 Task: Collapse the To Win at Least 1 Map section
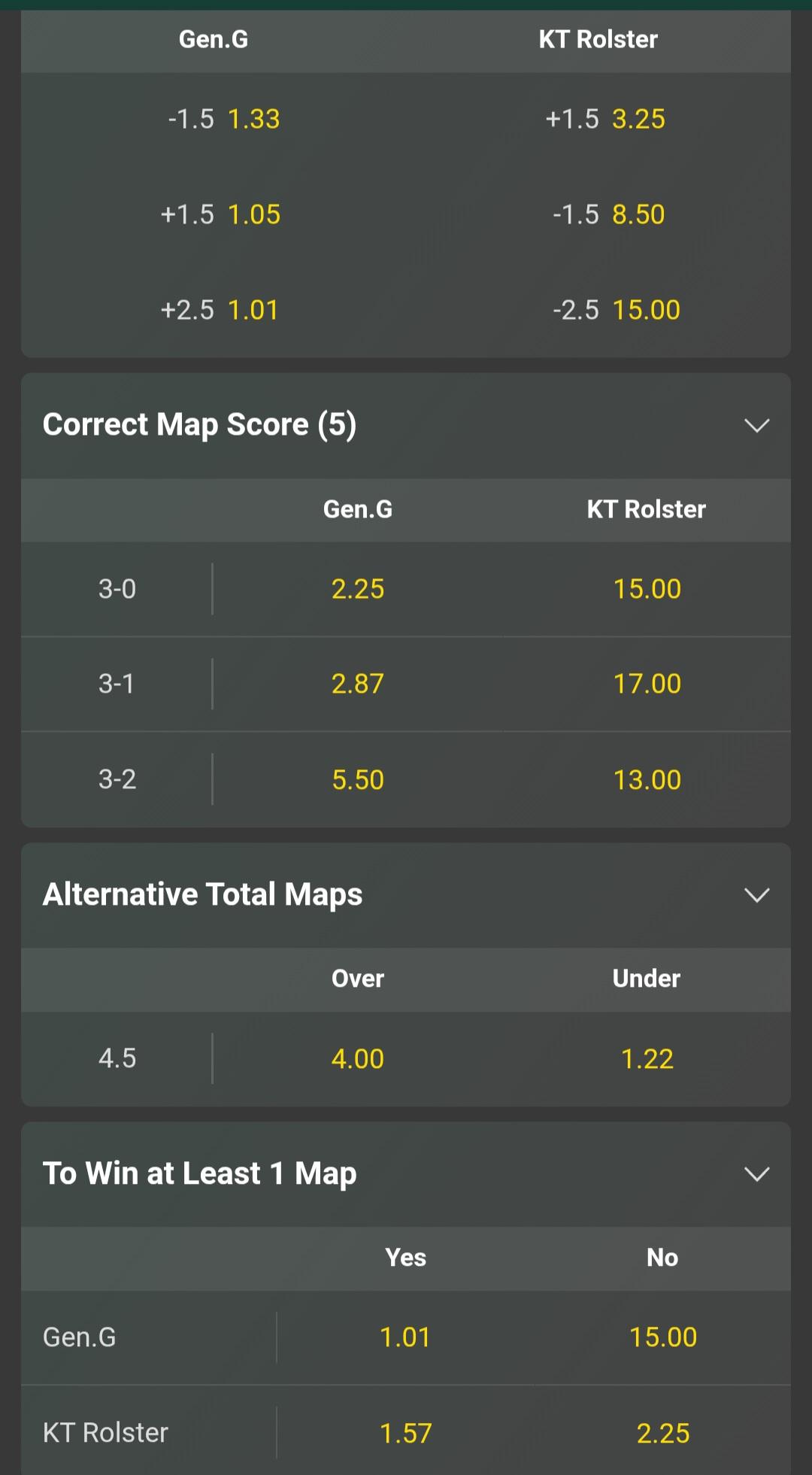click(x=756, y=1174)
